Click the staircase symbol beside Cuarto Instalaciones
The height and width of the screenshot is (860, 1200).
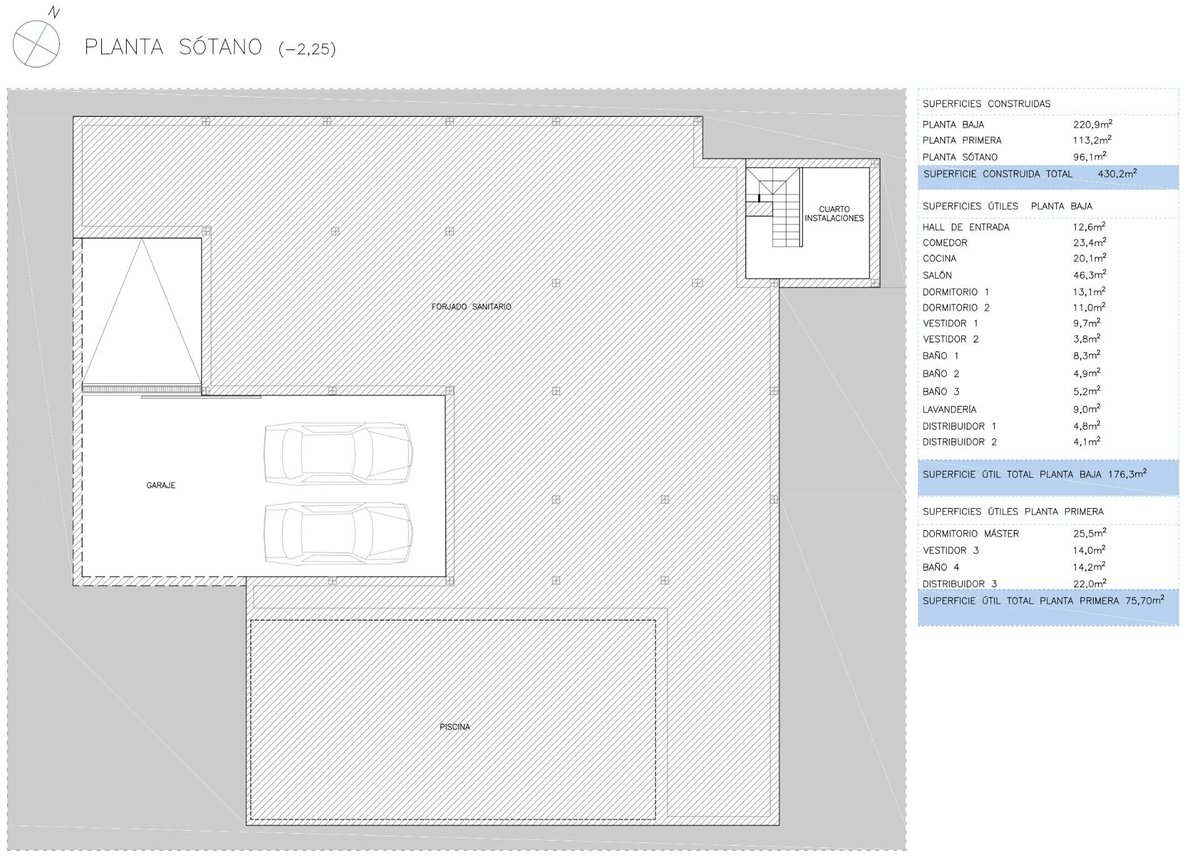tap(778, 208)
